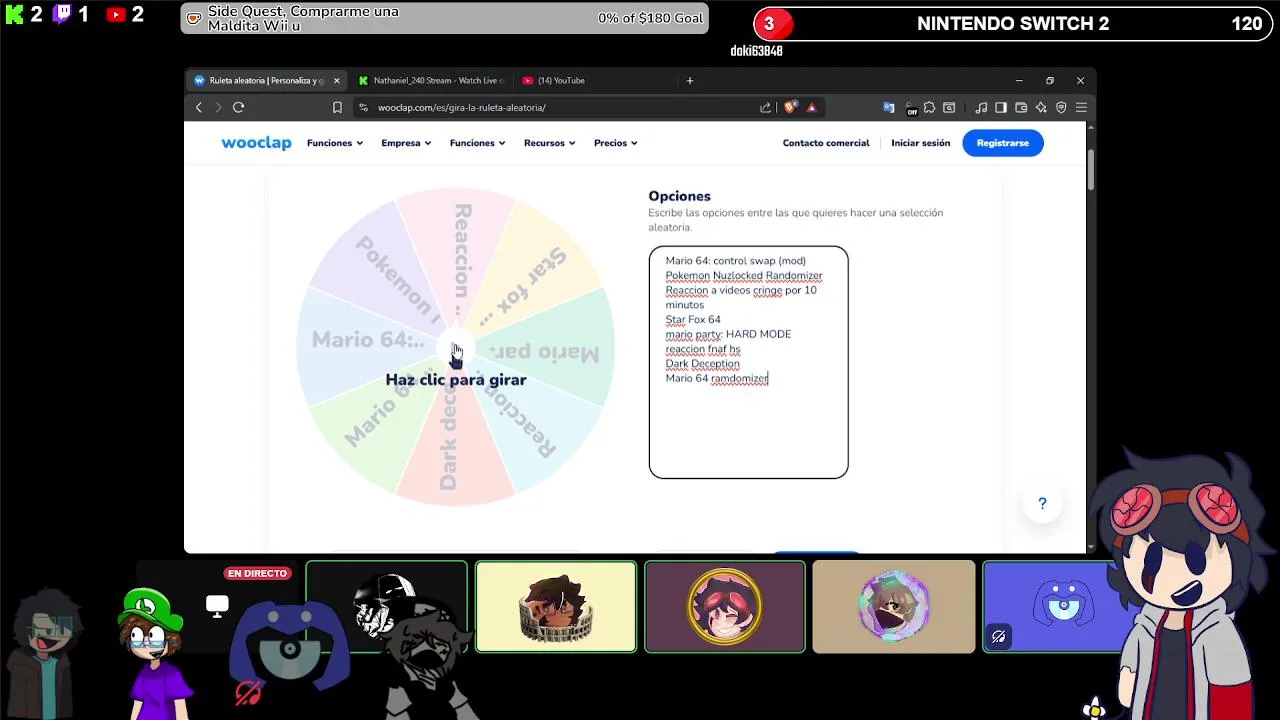Click the NINTENDO SWITCH 2 banner text
The width and height of the screenshot is (1280, 720).
click(x=1013, y=24)
